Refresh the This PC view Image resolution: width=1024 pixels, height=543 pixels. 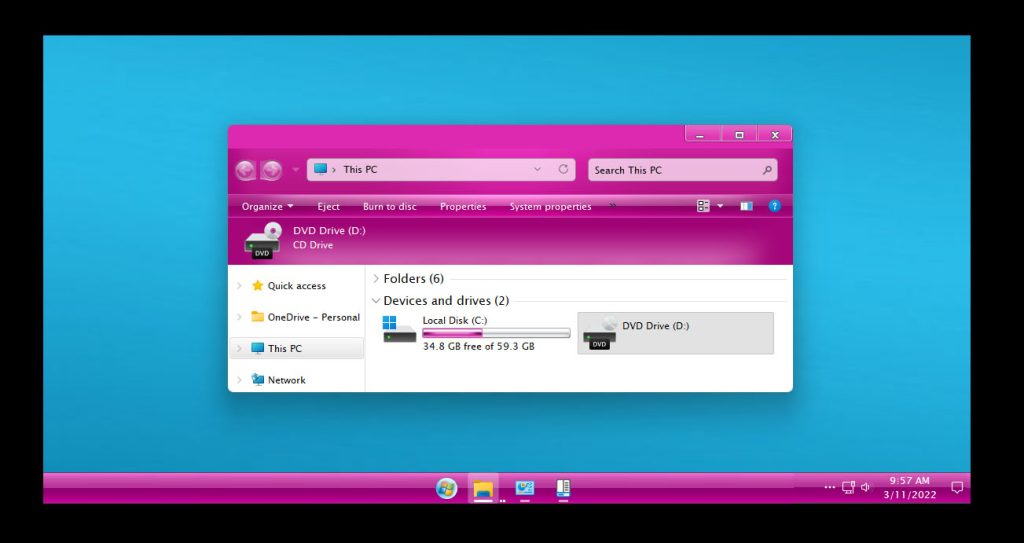click(563, 169)
